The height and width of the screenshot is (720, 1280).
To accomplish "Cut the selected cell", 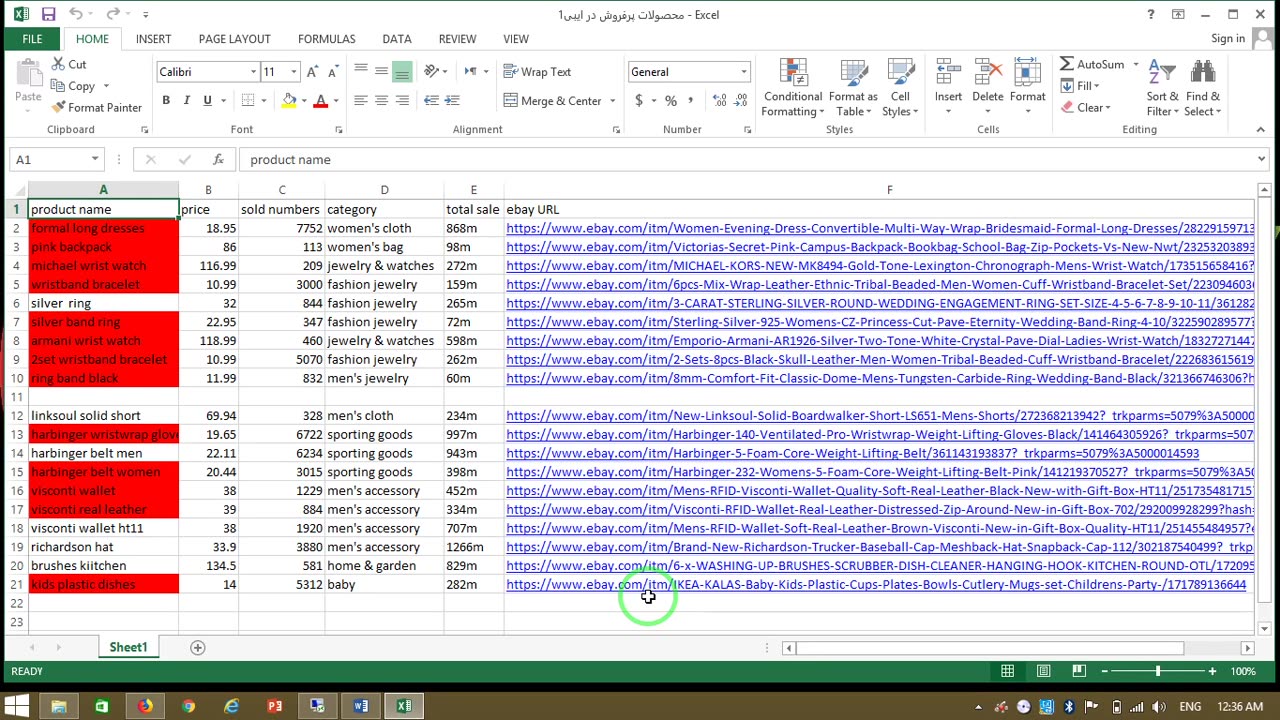I will (x=69, y=64).
